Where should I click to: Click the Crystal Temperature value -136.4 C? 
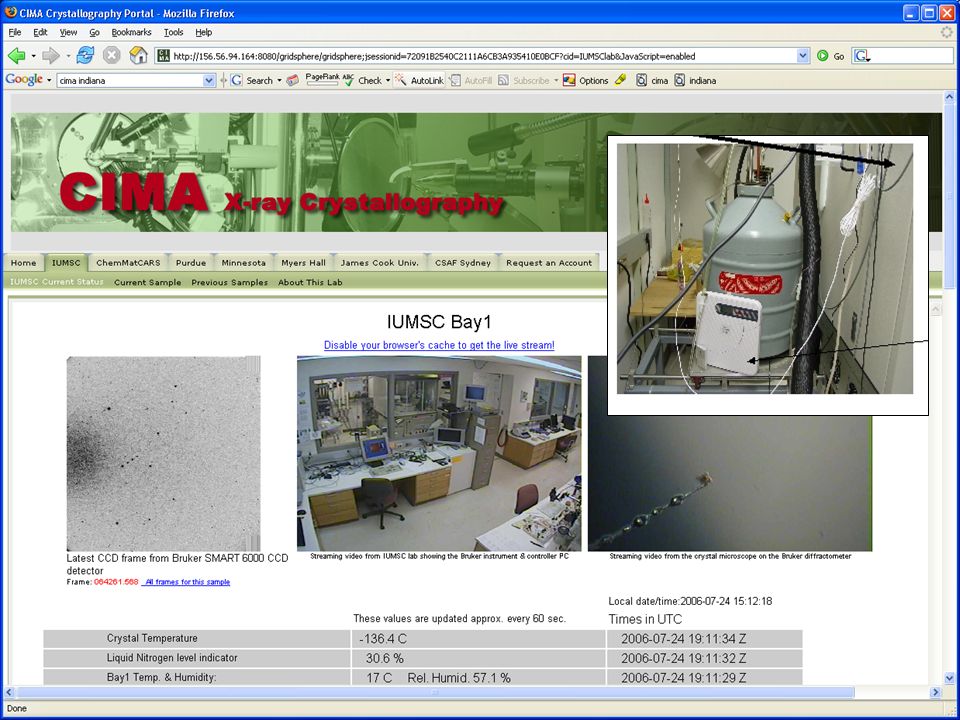point(383,639)
